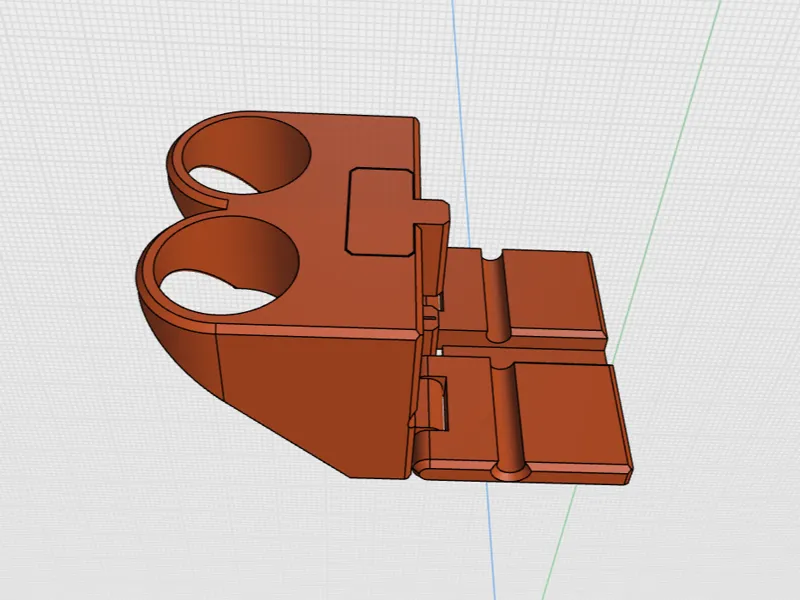Click the cylindrical groove on the lower clip plate

(508, 418)
